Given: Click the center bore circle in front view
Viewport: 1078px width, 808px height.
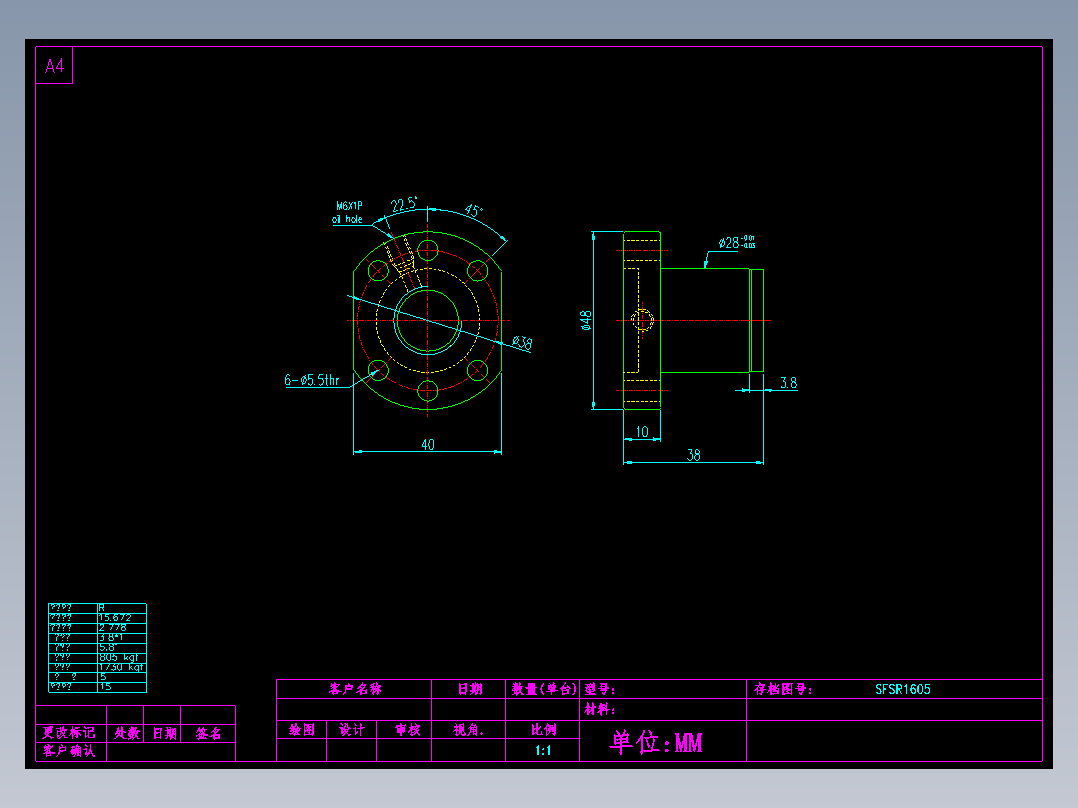Looking at the screenshot, I should [x=428, y=321].
